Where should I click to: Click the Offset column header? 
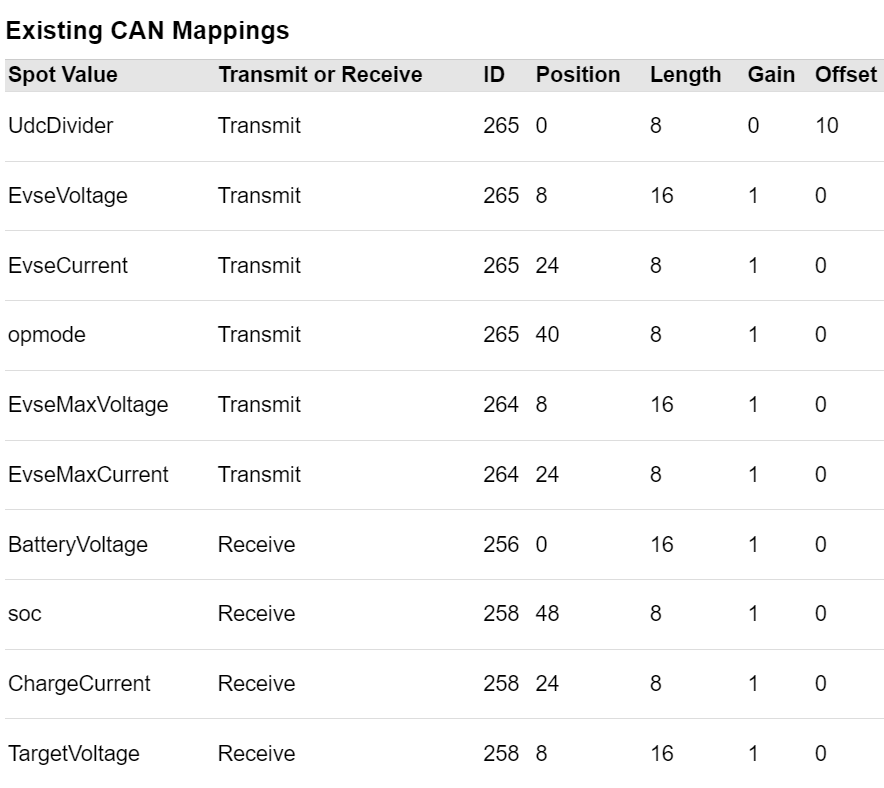(x=846, y=75)
